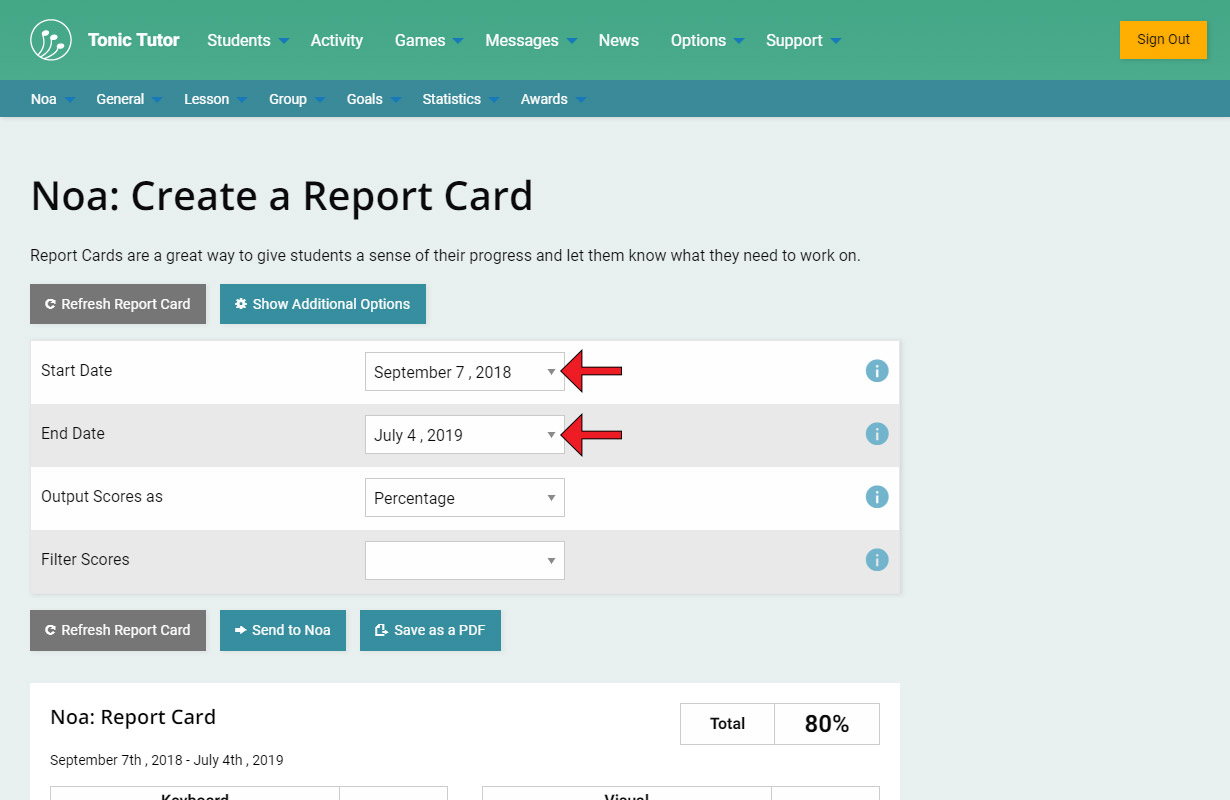
Task: Open the Start Date dropdown
Action: 464,372
